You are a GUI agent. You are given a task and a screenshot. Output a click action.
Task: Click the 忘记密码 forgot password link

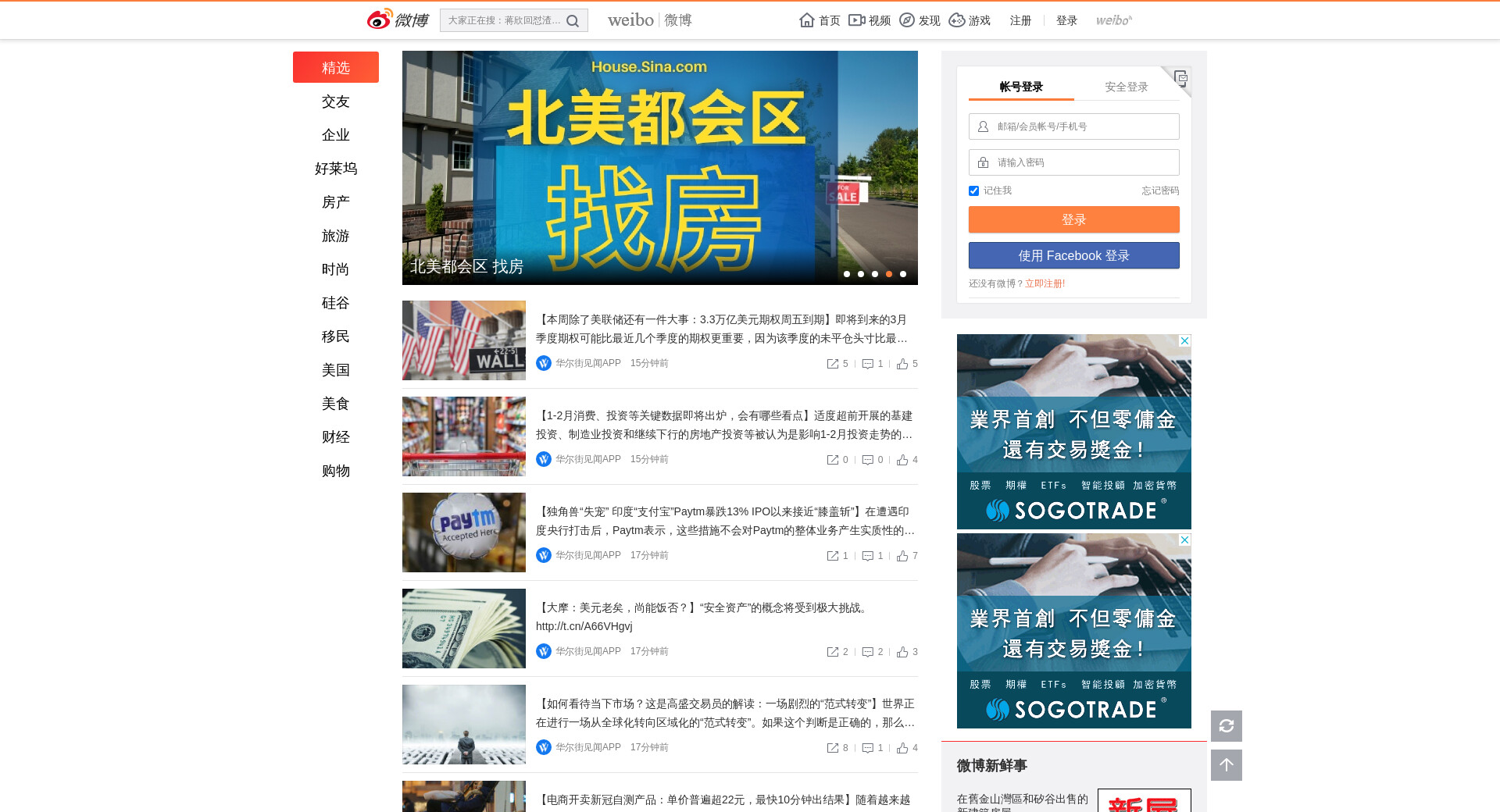point(1159,191)
